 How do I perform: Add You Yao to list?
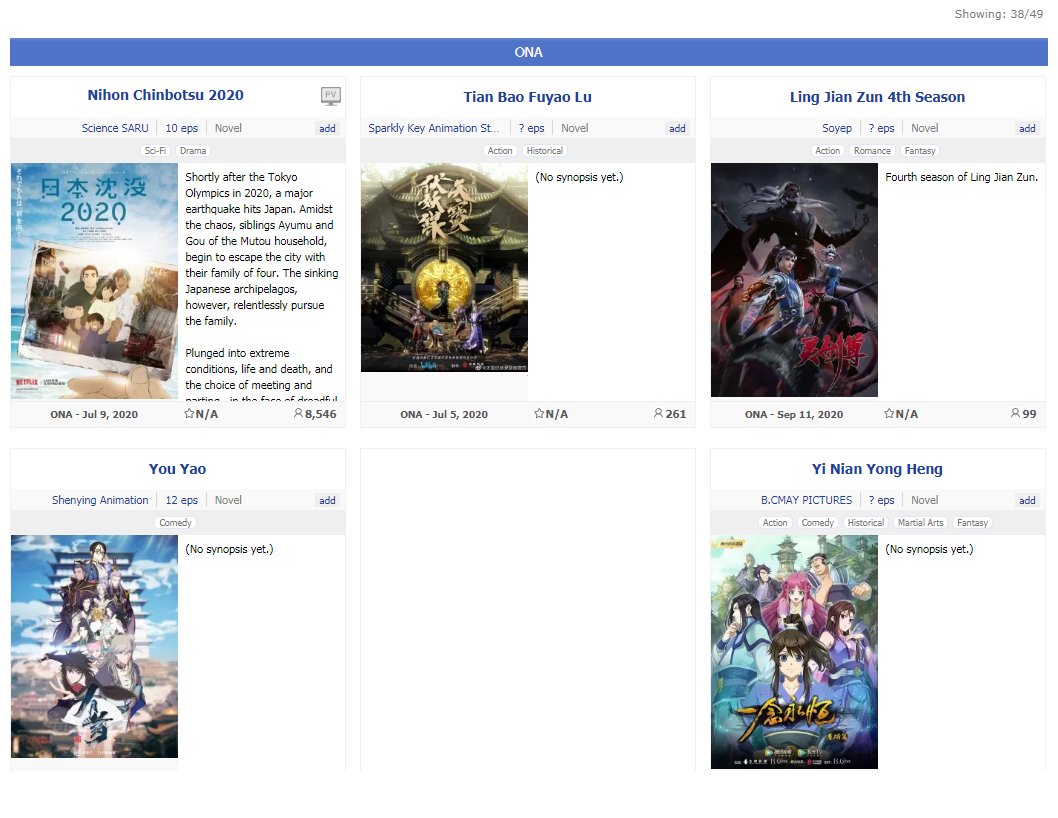327,500
